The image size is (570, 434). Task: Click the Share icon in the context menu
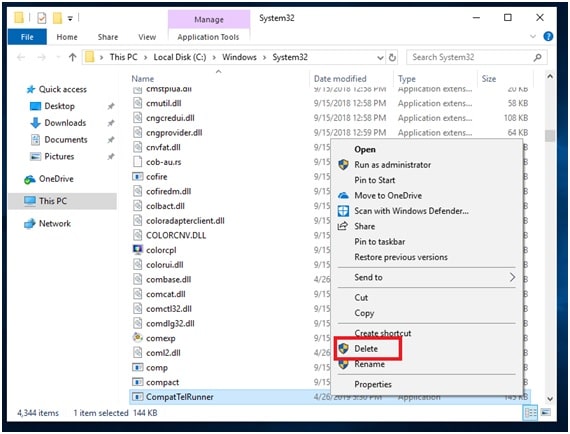[x=343, y=226]
